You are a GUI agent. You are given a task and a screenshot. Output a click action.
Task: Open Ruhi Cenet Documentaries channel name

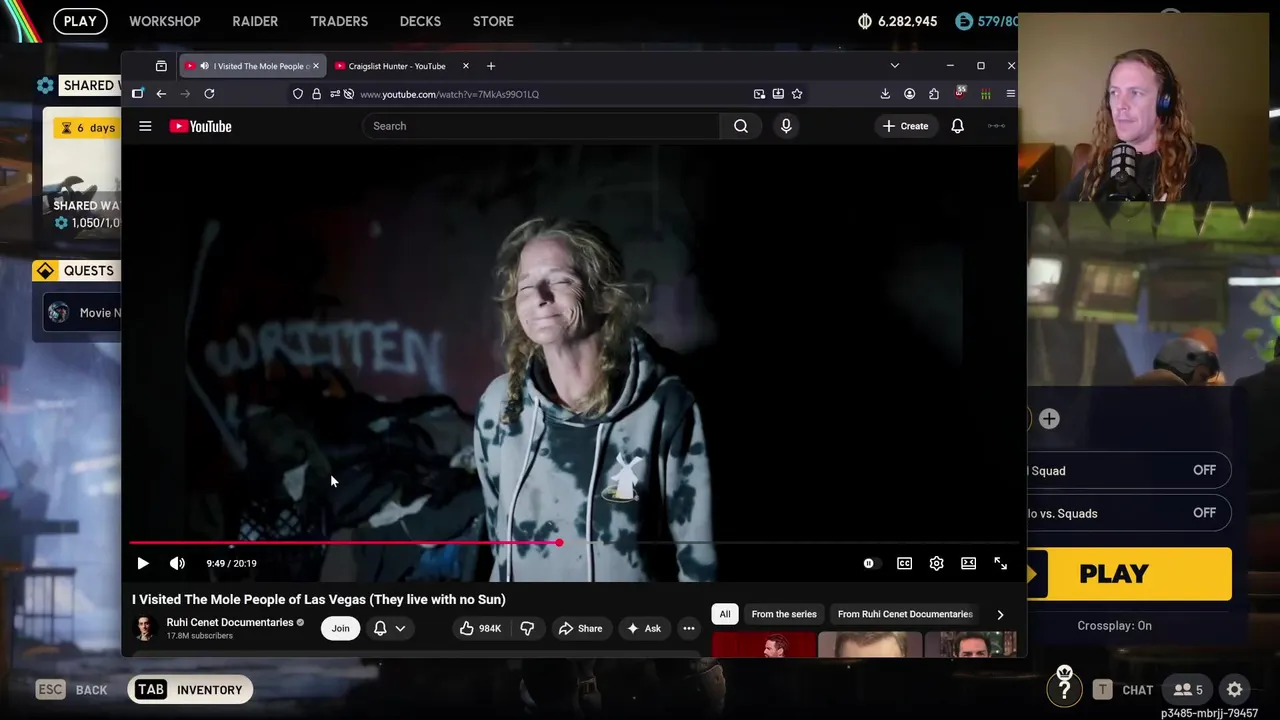(229, 622)
